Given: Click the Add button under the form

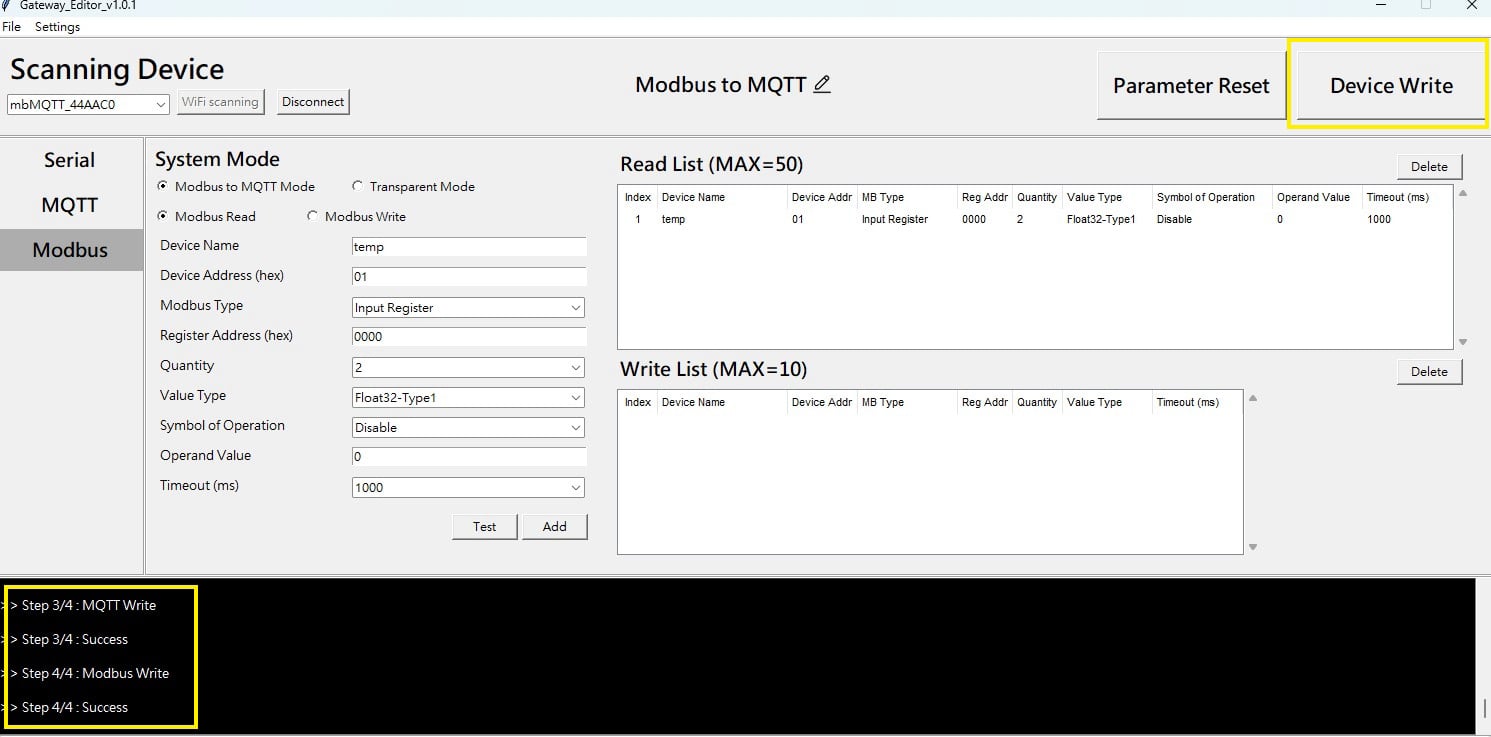Looking at the screenshot, I should point(554,527).
